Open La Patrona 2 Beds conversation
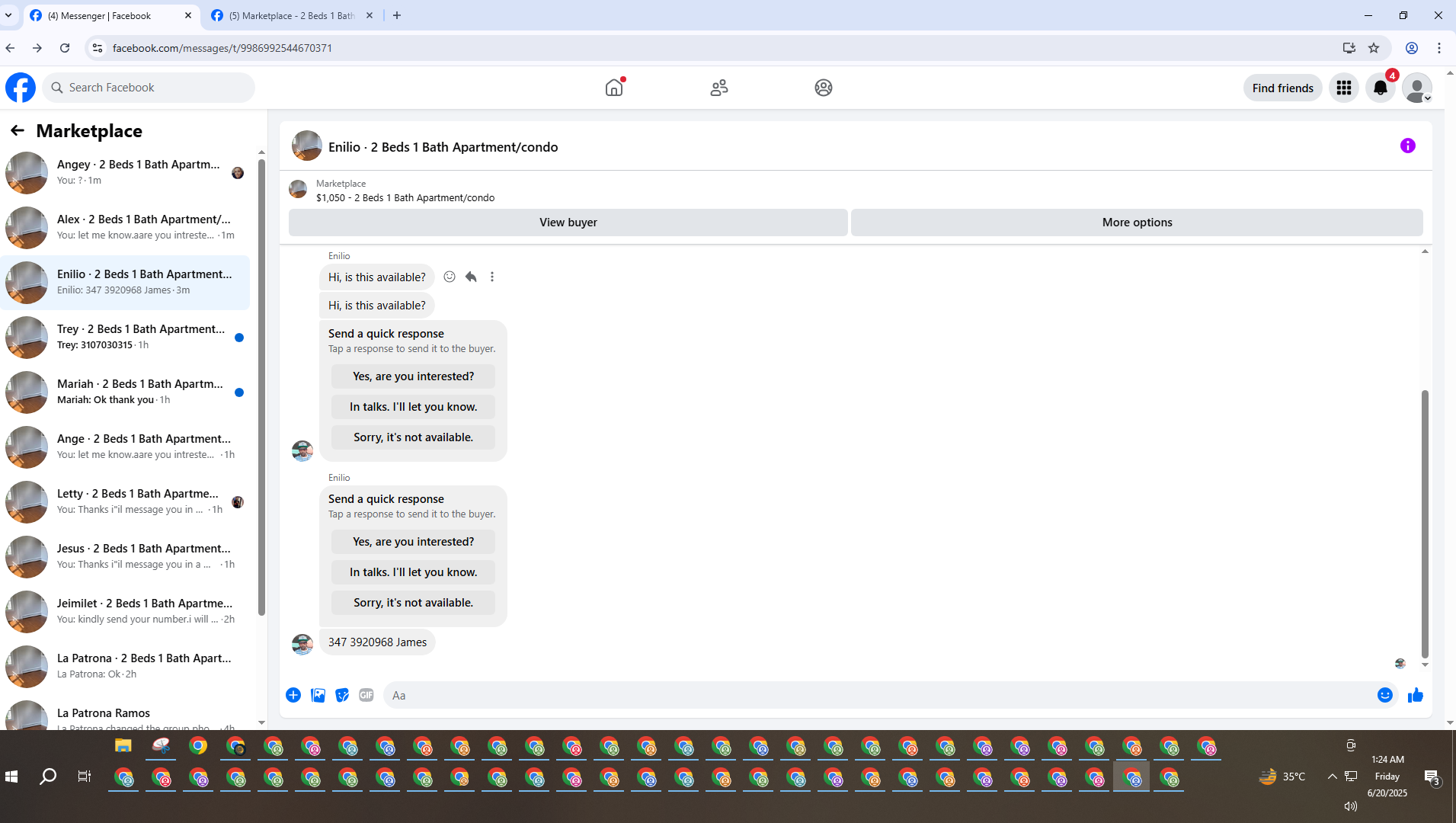Screen dimensions: 1456x823 pyautogui.click(x=125, y=666)
